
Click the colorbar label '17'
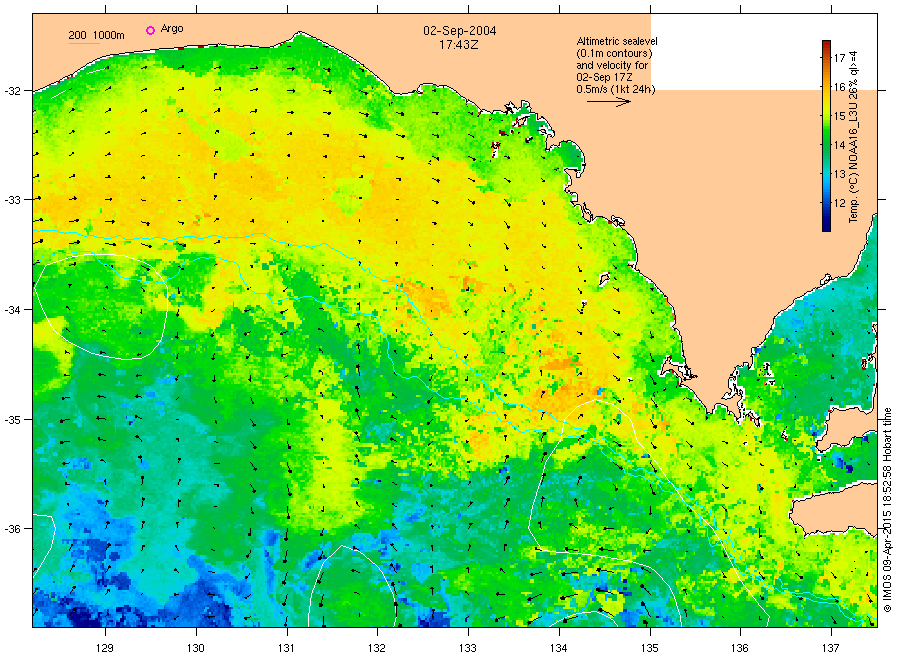[x=840, y=57]
